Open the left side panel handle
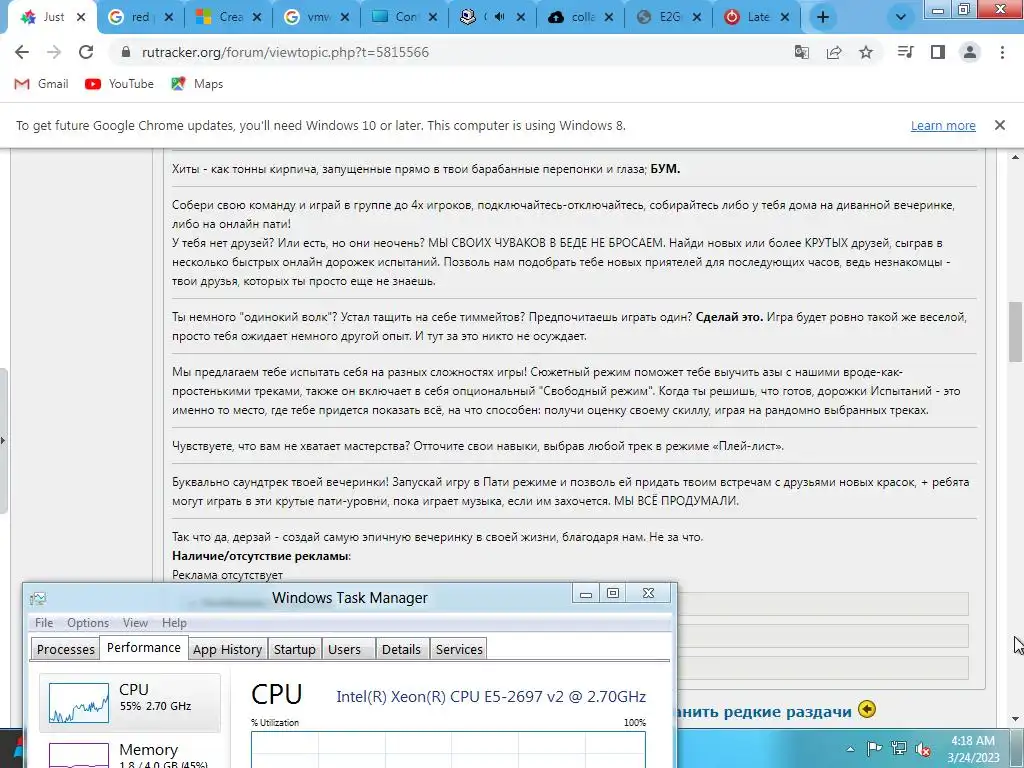The image size is (1024, 768). coord(3,441)
